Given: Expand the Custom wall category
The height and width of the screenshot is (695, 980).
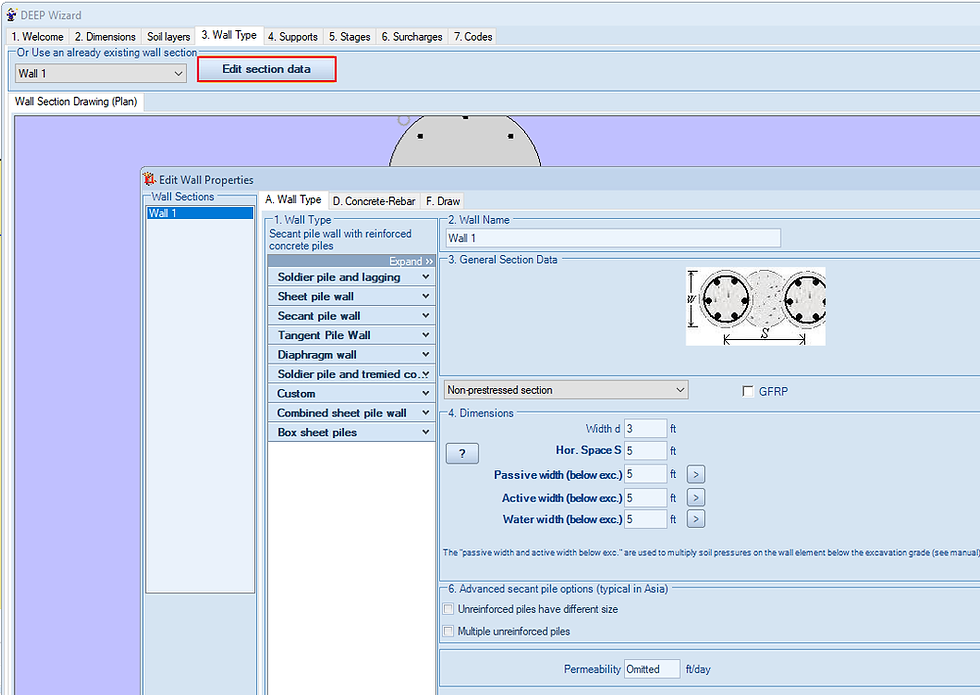Looking at the screenshot, I should [x=351, y=393].
